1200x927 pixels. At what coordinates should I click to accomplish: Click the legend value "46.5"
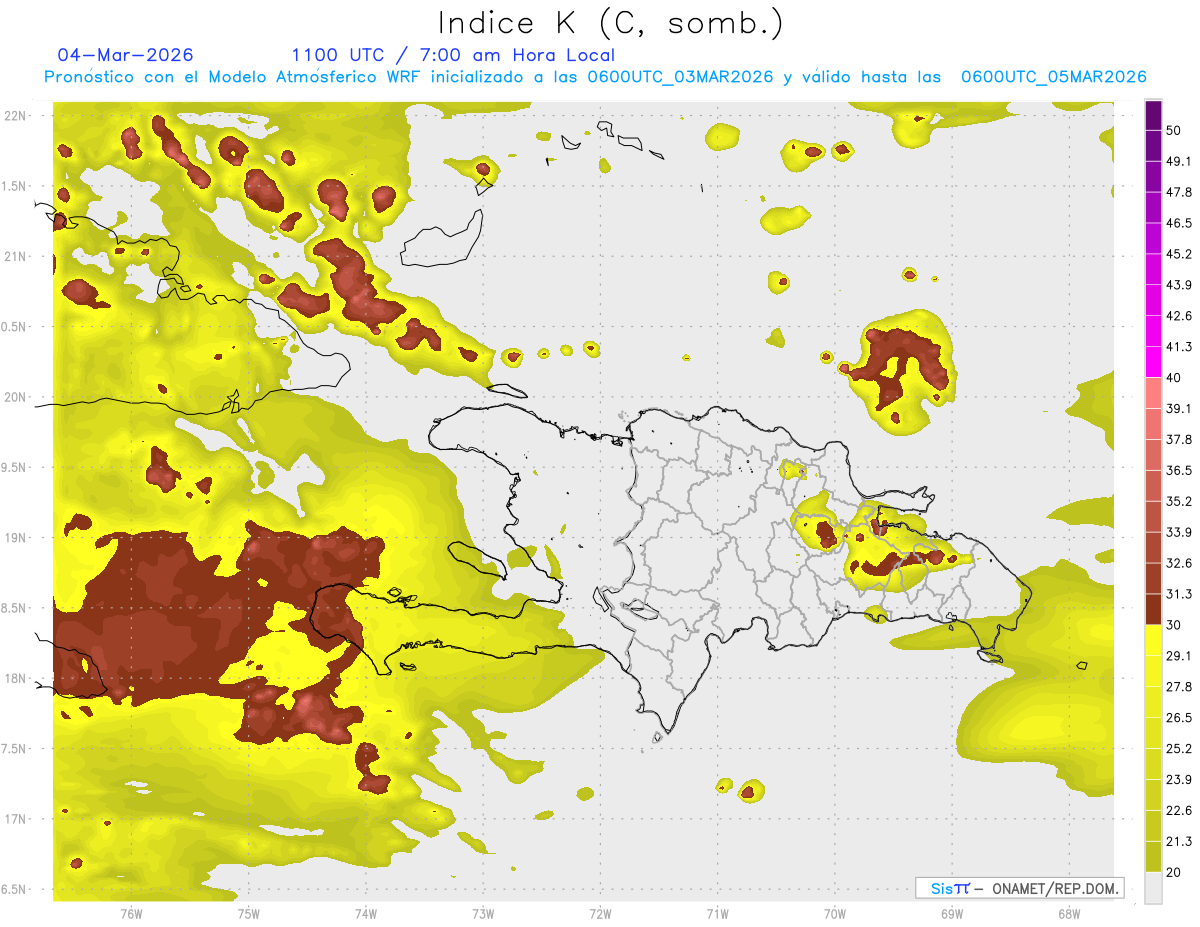point(1179,223)
